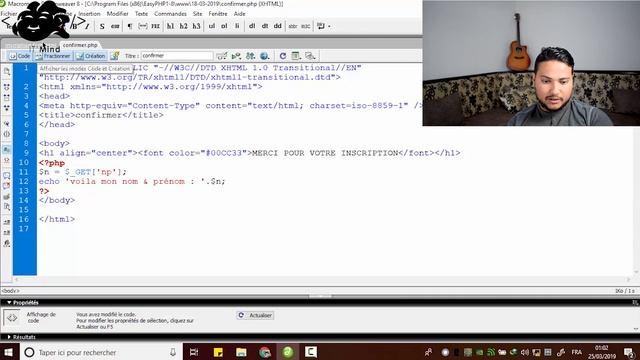The image size is (640, 360).
Task: Open the Texte menu
Action: (x=141, y=13)
